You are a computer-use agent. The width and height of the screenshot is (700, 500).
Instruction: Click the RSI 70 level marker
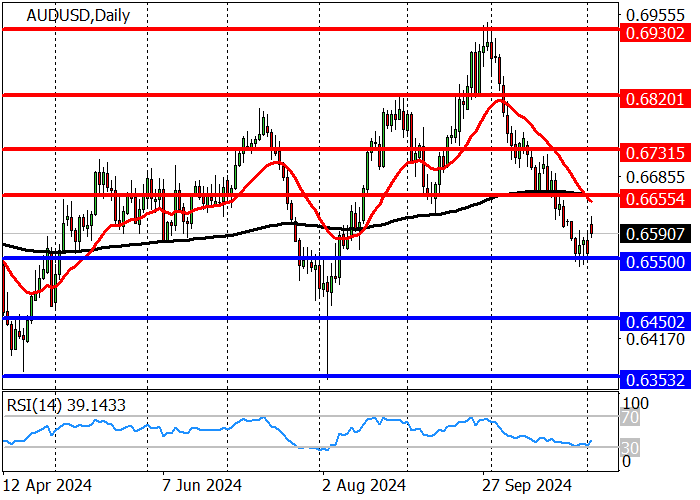pyautogui.click(x=631, y=418)
